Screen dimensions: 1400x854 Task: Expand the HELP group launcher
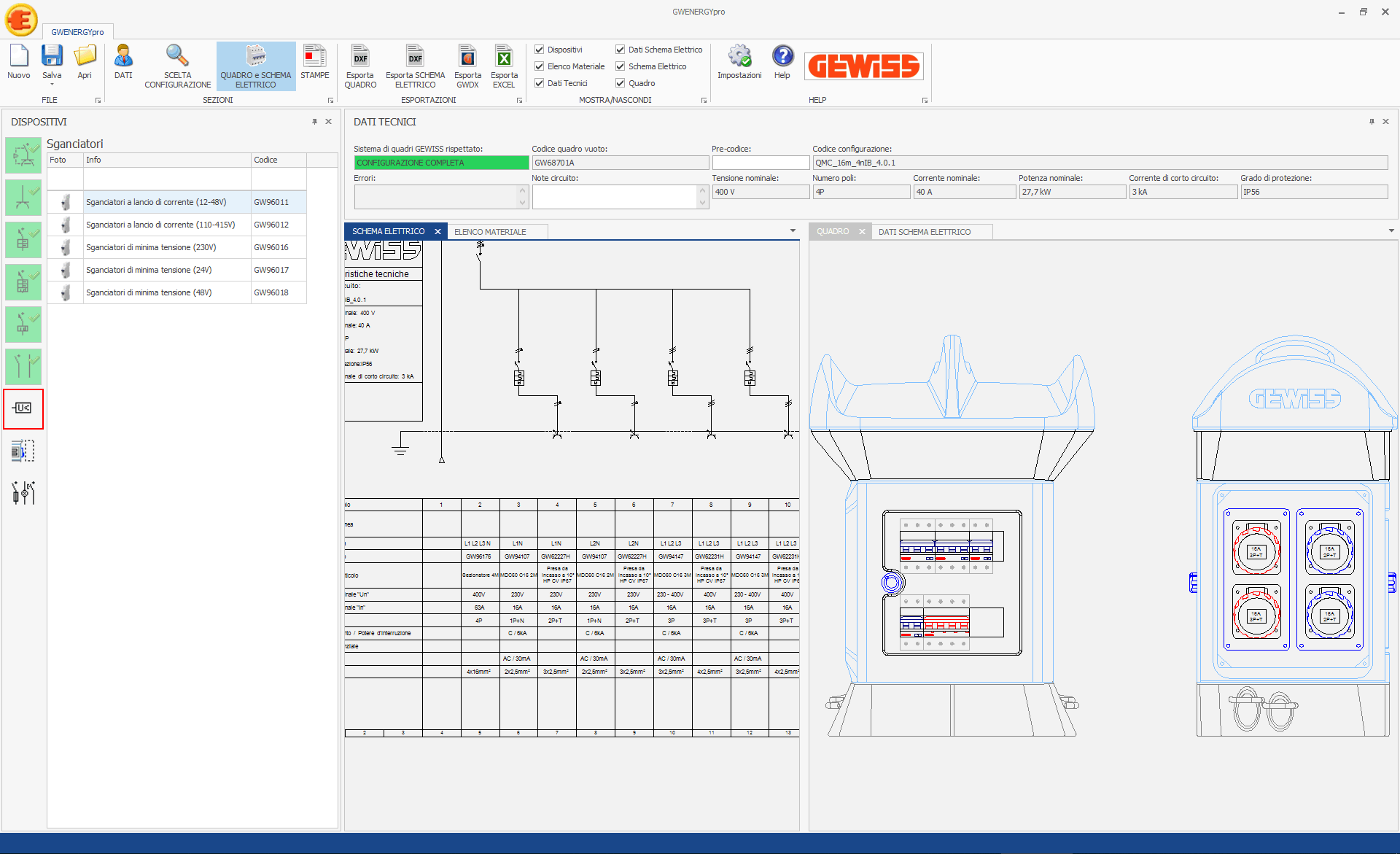925,100
